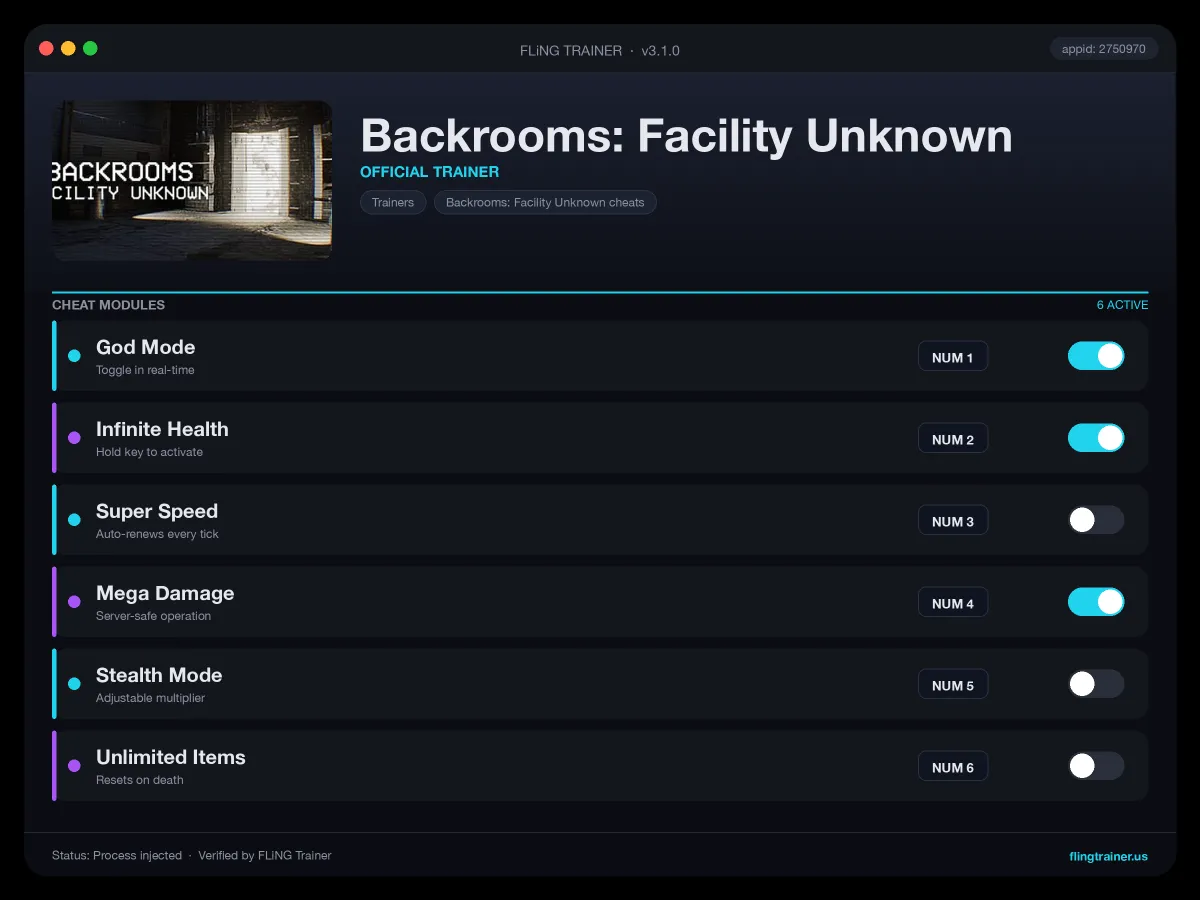Click the cyan status dot beside God Mode

point(74,356)
